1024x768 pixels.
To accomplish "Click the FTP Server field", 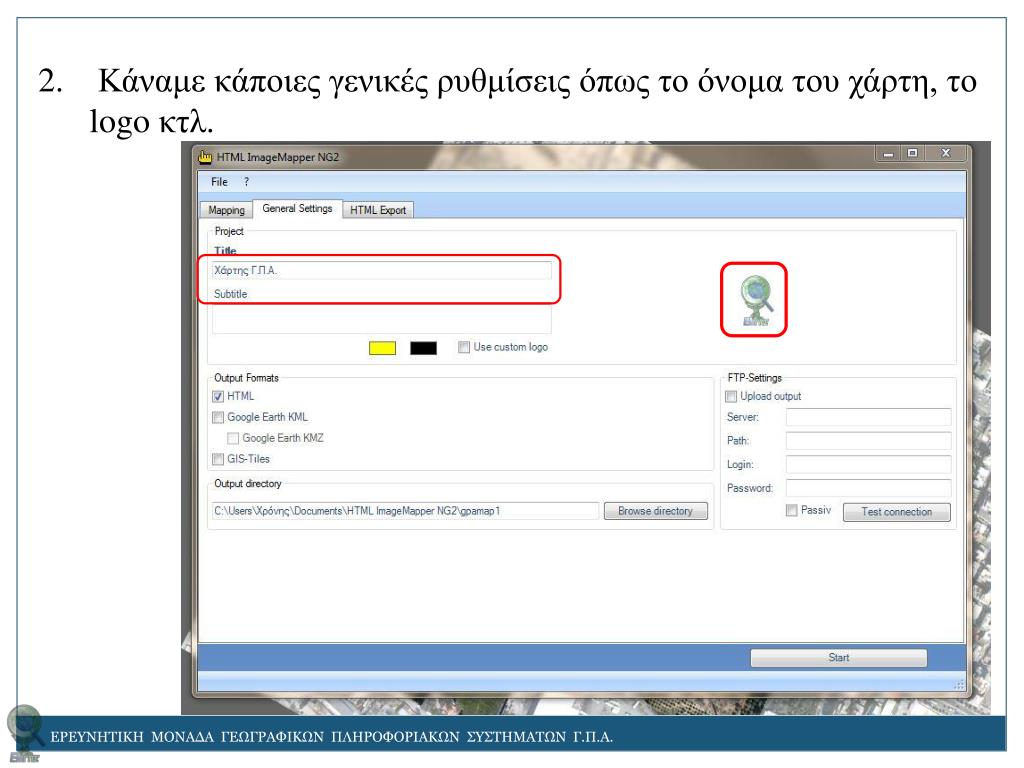I will (869, 417).
